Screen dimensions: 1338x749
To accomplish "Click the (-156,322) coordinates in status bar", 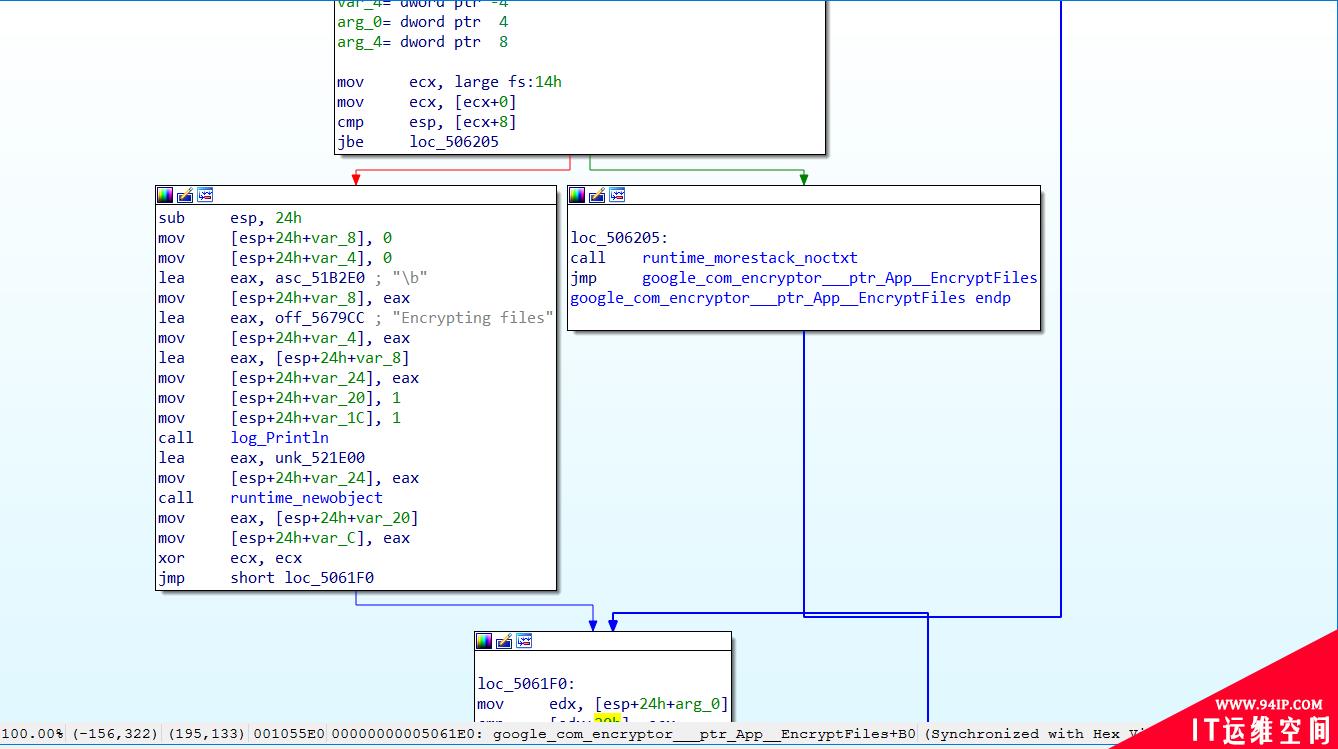I will point(115,734).
